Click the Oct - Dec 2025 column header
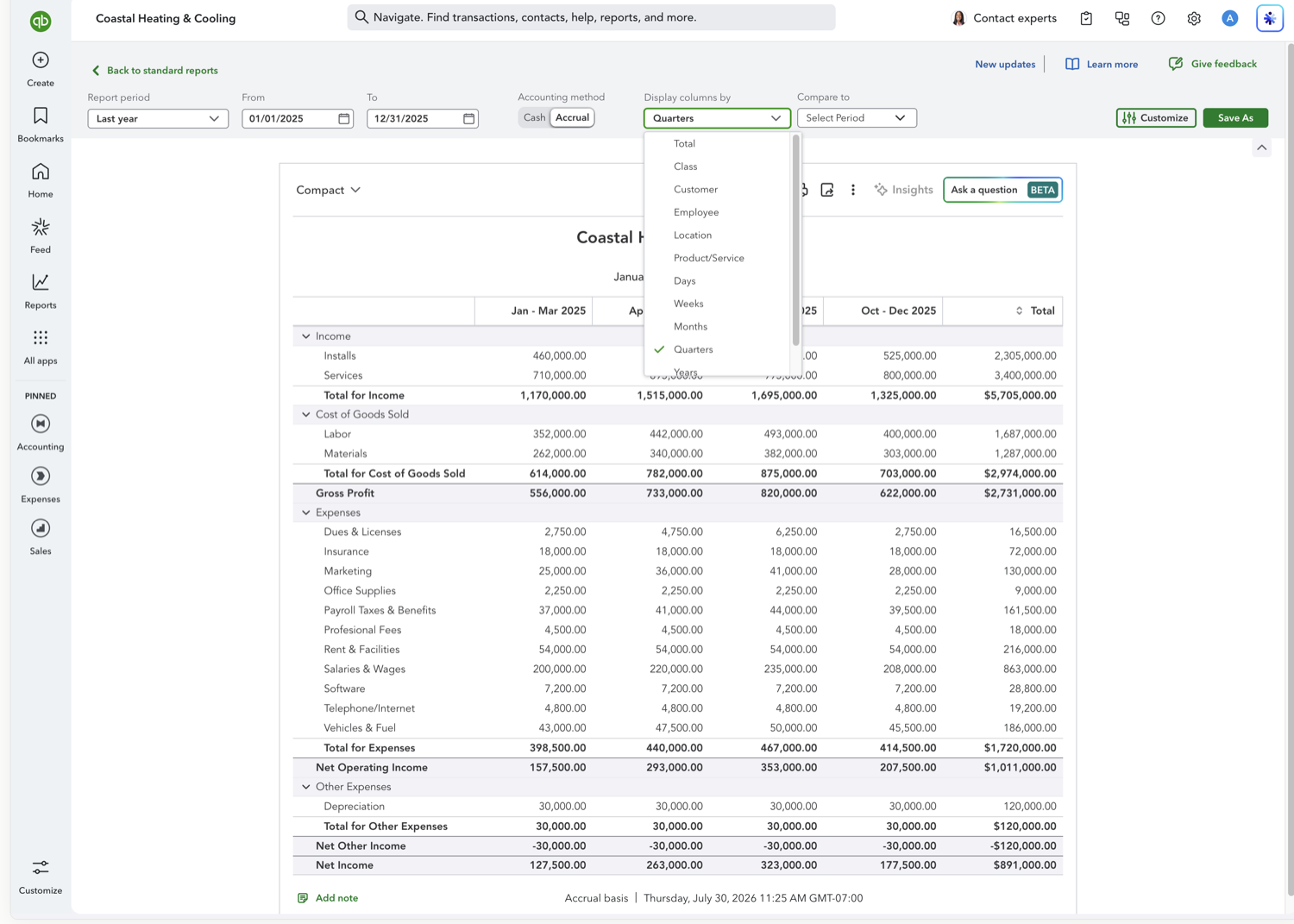This screenshot has height=924, width=1294. 898,311
